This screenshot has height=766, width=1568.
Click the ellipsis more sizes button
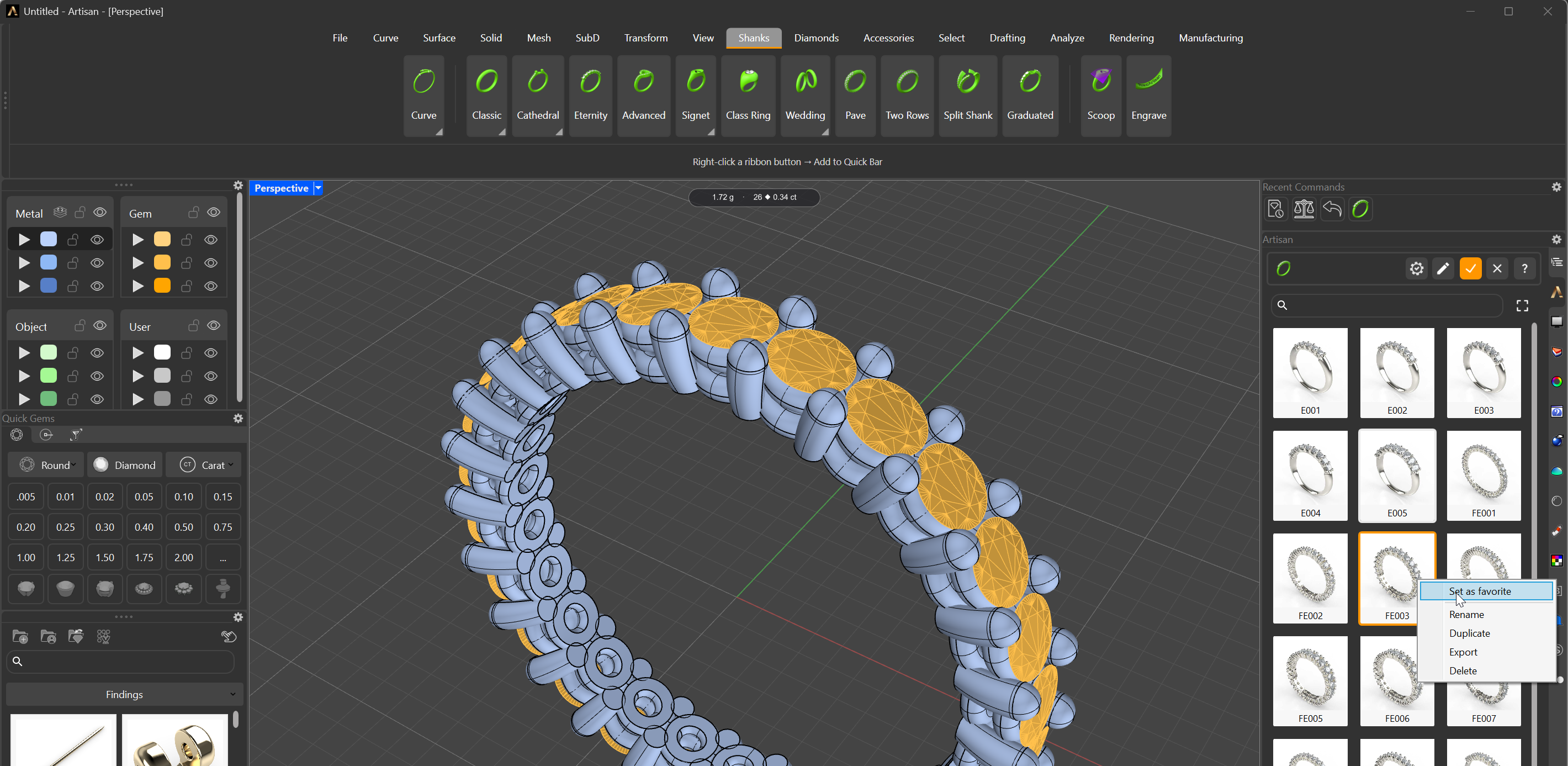pos(223,558)
